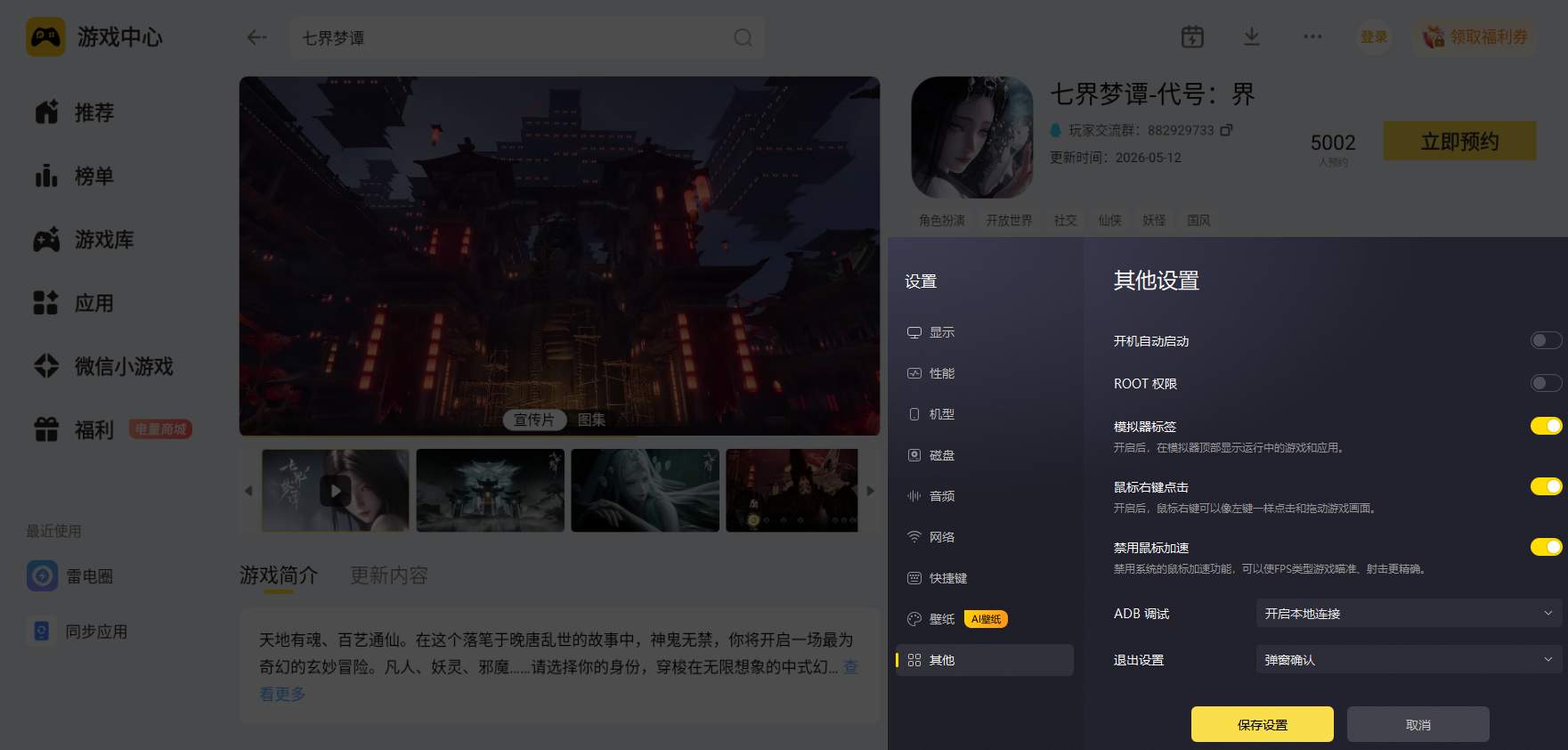This screenshot has height=750, width=1568.
Task: Select the third white-haired character thumbnail
Action: pos(646,490)
